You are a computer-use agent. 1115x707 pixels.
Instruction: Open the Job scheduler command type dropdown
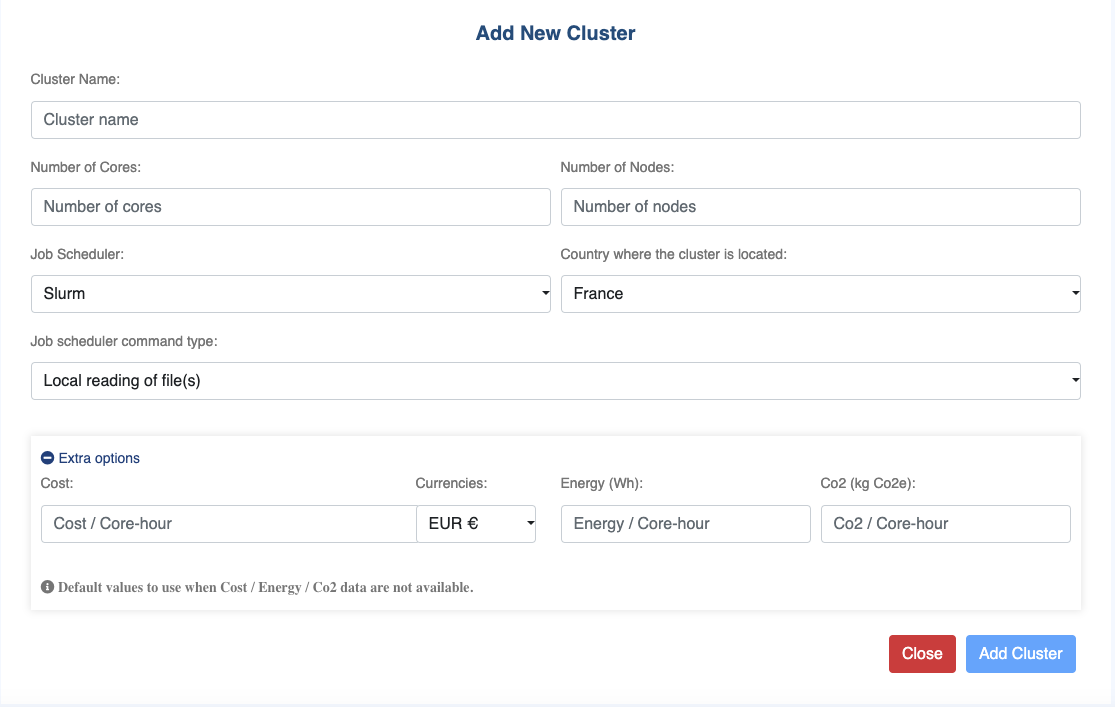[555, 381]
